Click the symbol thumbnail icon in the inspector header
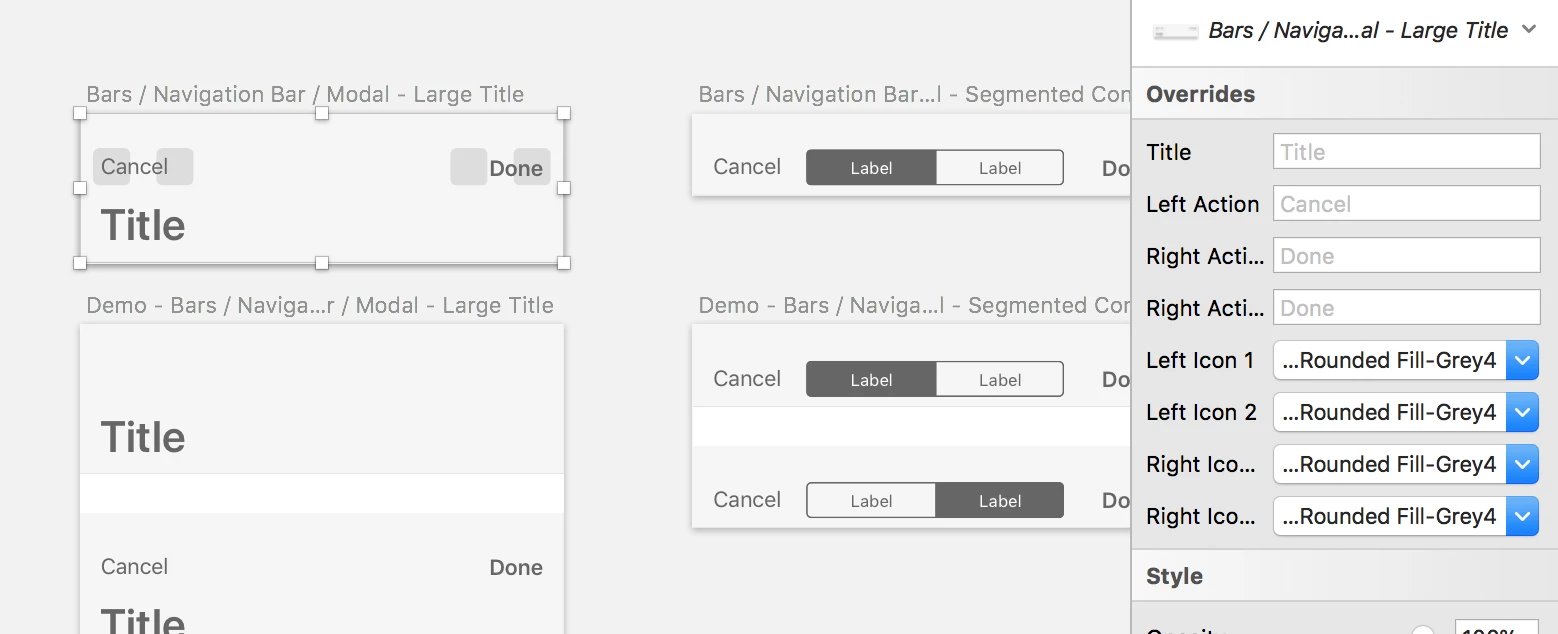Viewport: 1558px width, 634px height. (1175, 32)
